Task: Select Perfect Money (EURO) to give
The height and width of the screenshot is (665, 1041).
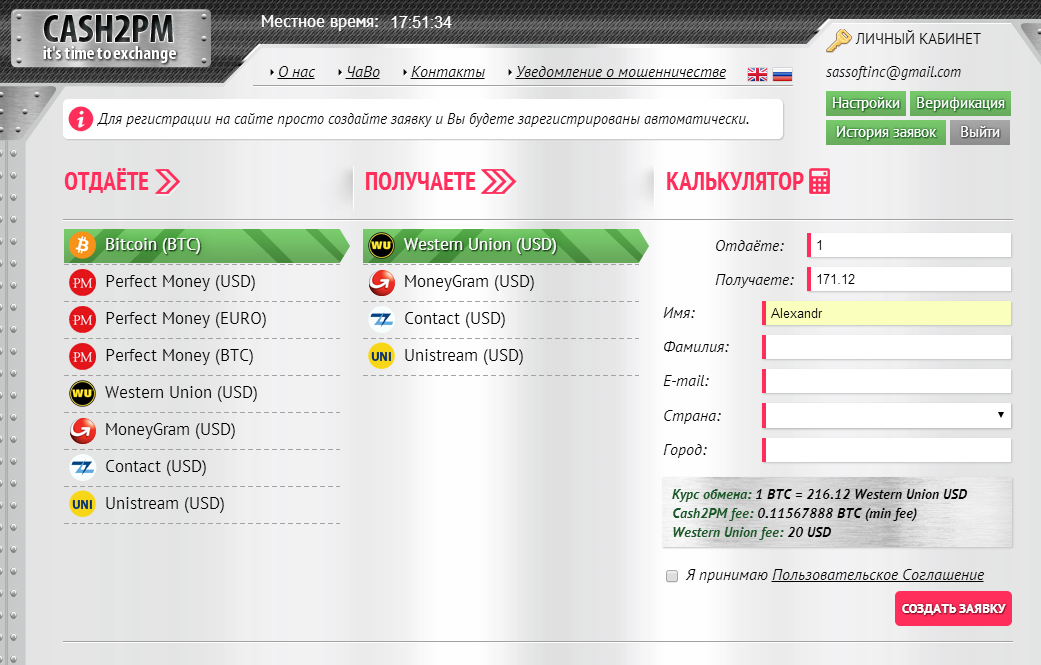Action: tap(202, 320)
